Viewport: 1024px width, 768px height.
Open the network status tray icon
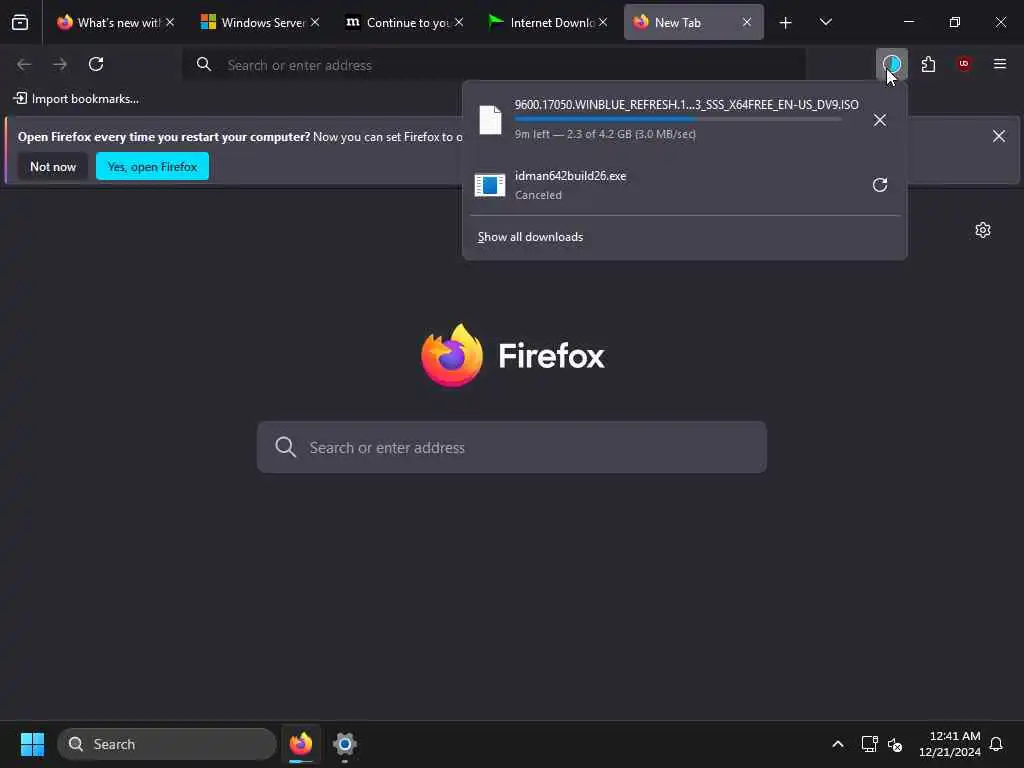click(869, 744)
